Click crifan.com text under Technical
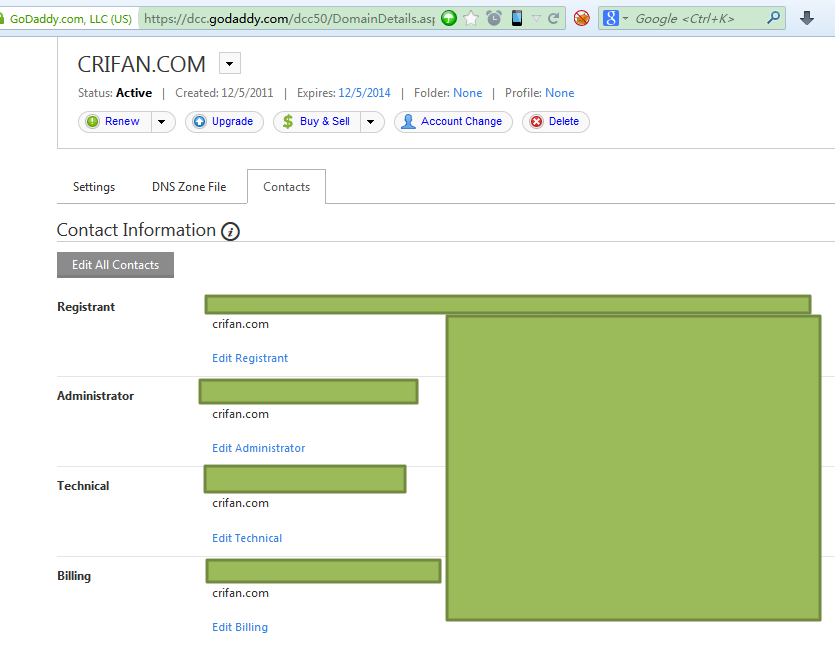835x648 pixels. coord(240,503)
